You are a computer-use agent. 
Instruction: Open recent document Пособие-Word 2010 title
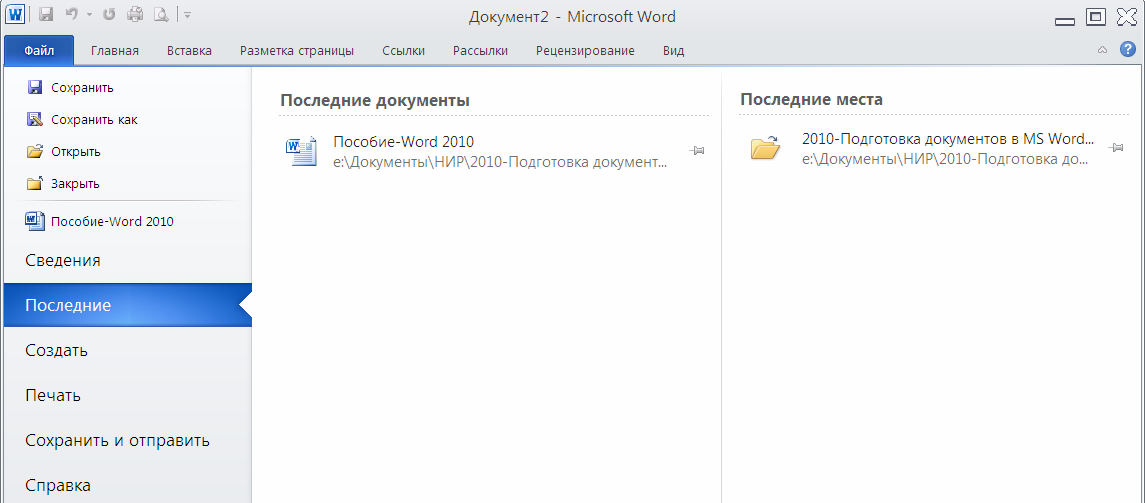tap(404, 142)
